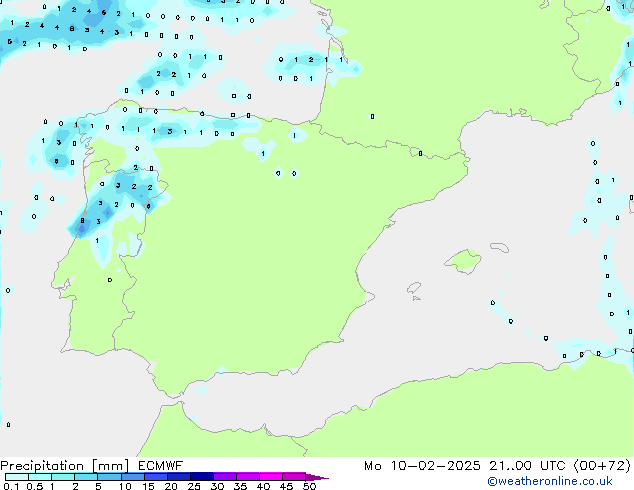This screenshot has width=634, height=490.
Task: Click the legend tick label "50"
Action: pyautogui.click(x=309, y=486)
